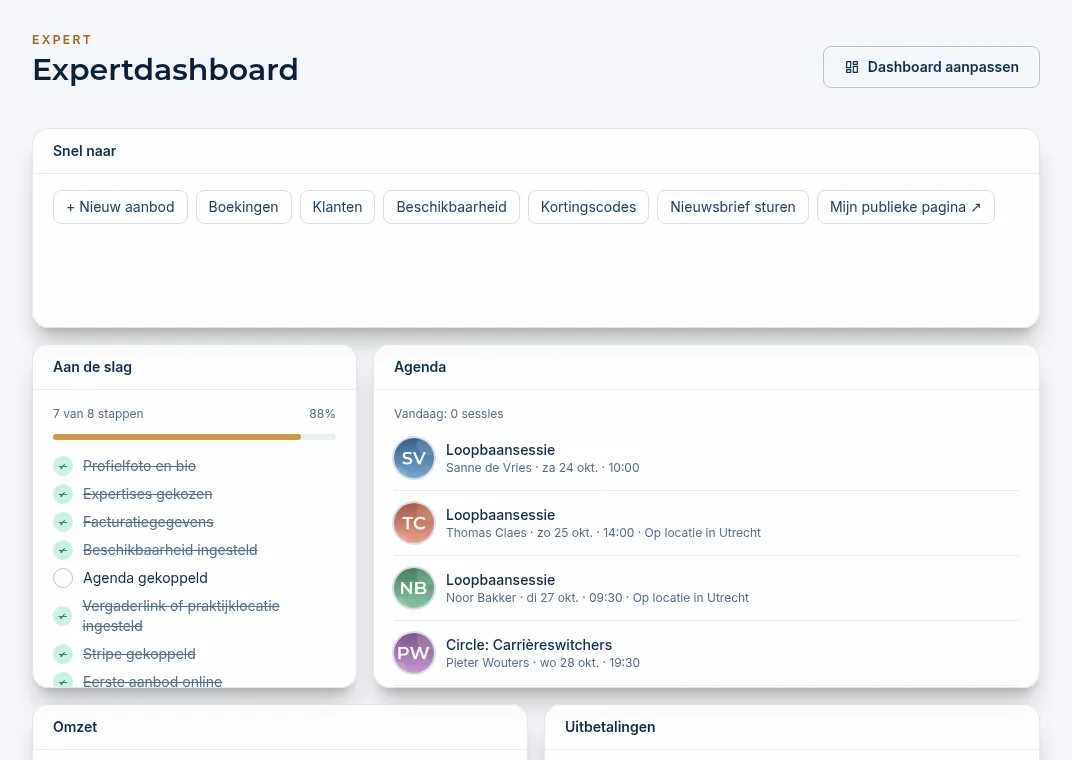This screenshot has height=760, width=1072.
Task: Open + Nieuw aanbod shortcut
Action: [120, 207]
